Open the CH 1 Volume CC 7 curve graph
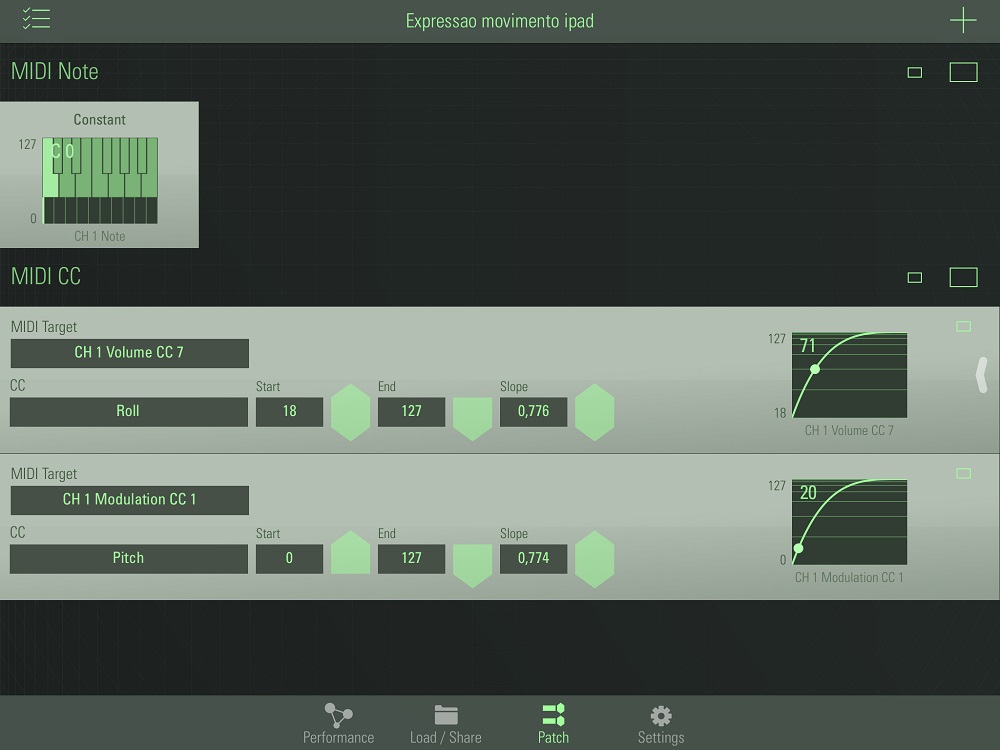This screenshot has height=750, width=1000. [x=849, y=375]
